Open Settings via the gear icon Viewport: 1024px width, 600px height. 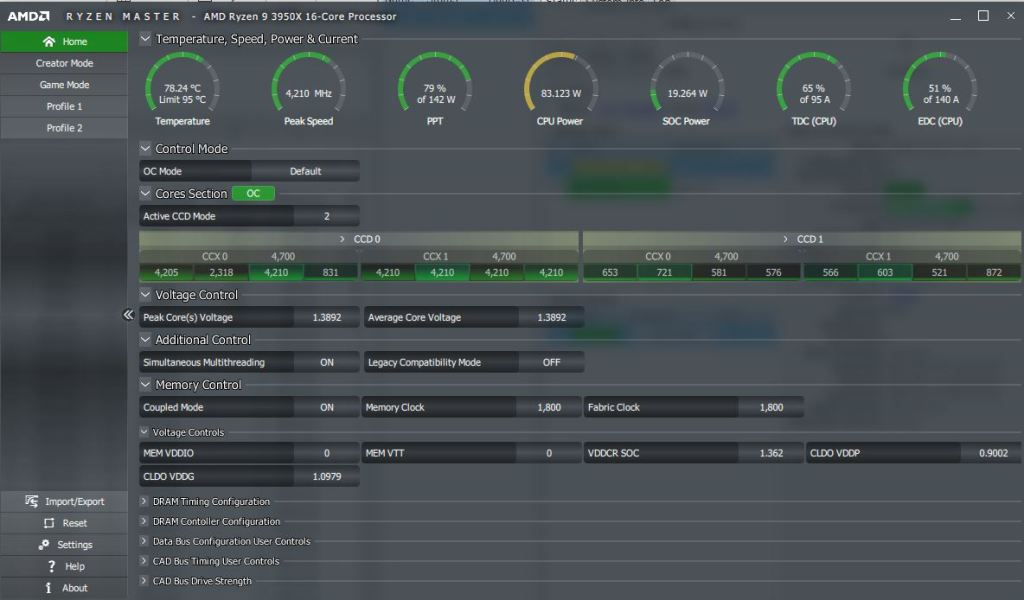[44, 545]
